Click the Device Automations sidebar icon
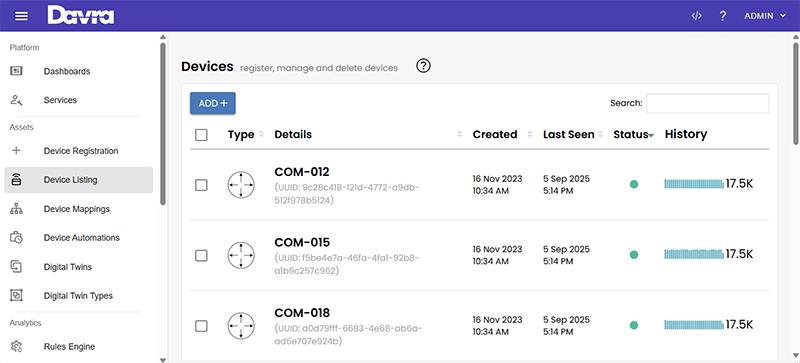Screen dimensions: 800x363 (x=16, y=237)
